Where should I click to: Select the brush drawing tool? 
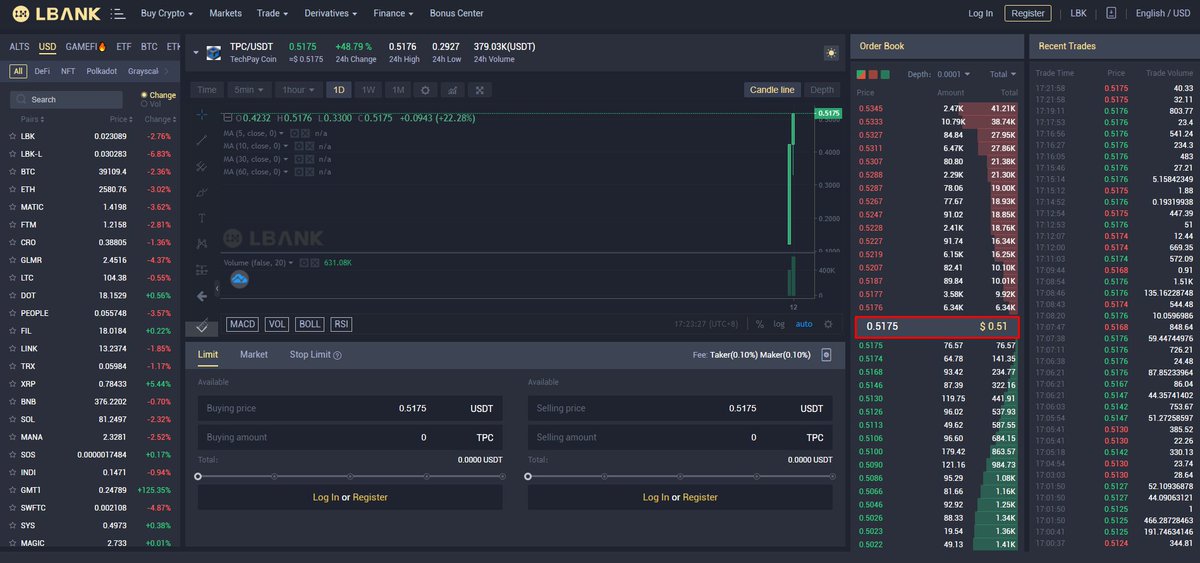point(202,192)
